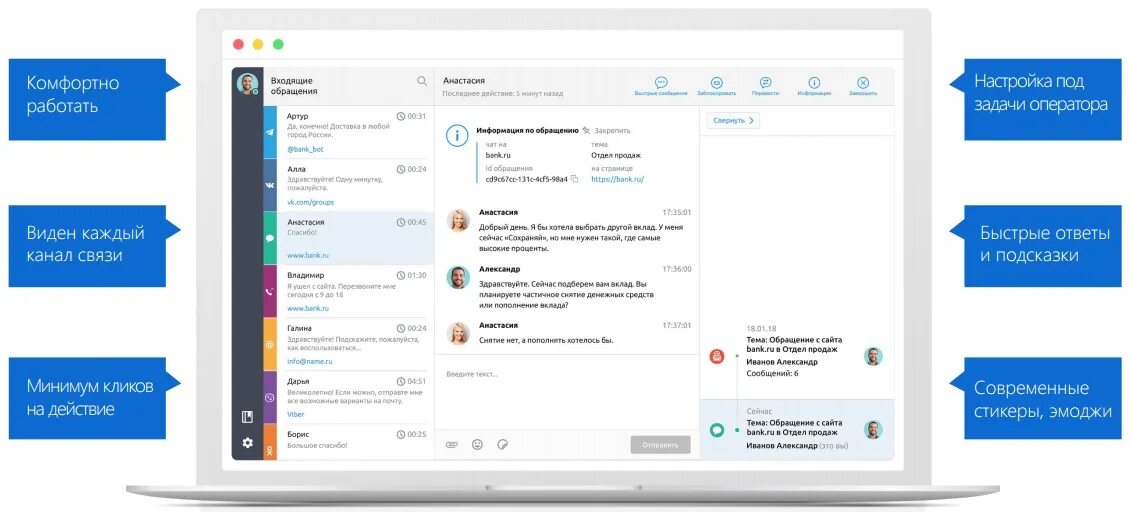Collapse the side panel with Свернуть

point(733,120)
